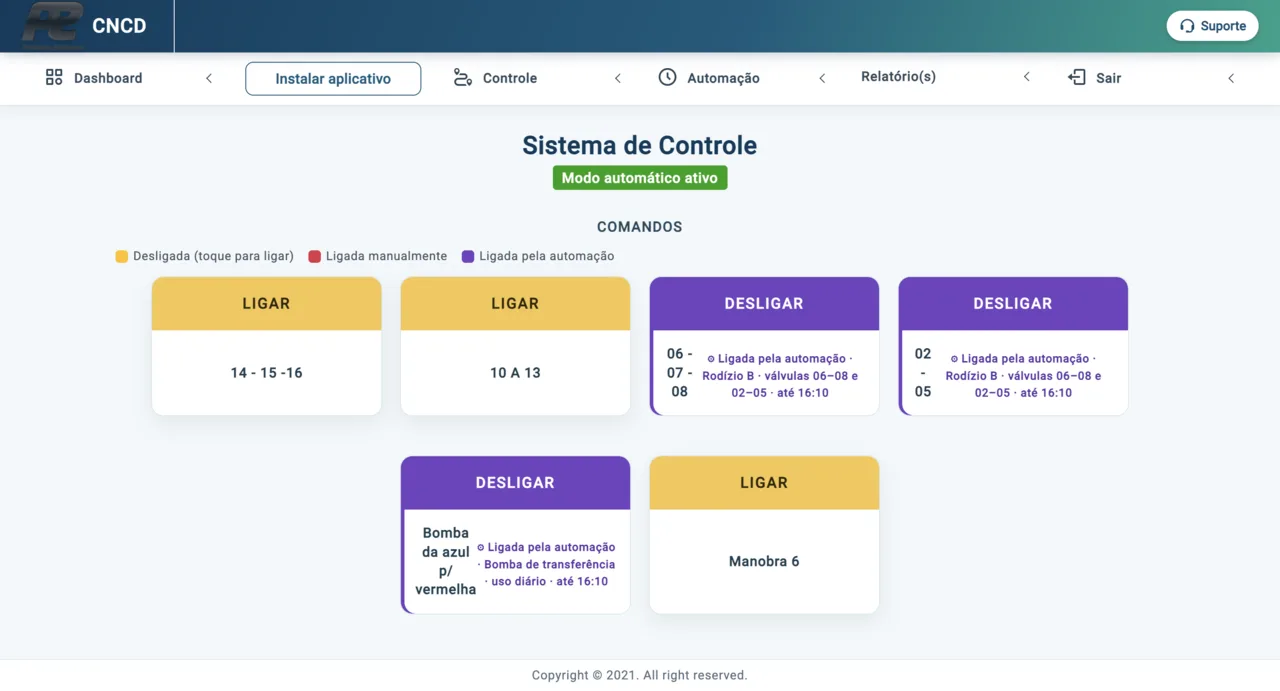
Task: Click automation status text in 02 - 05 card
Action: point(1023,376)
